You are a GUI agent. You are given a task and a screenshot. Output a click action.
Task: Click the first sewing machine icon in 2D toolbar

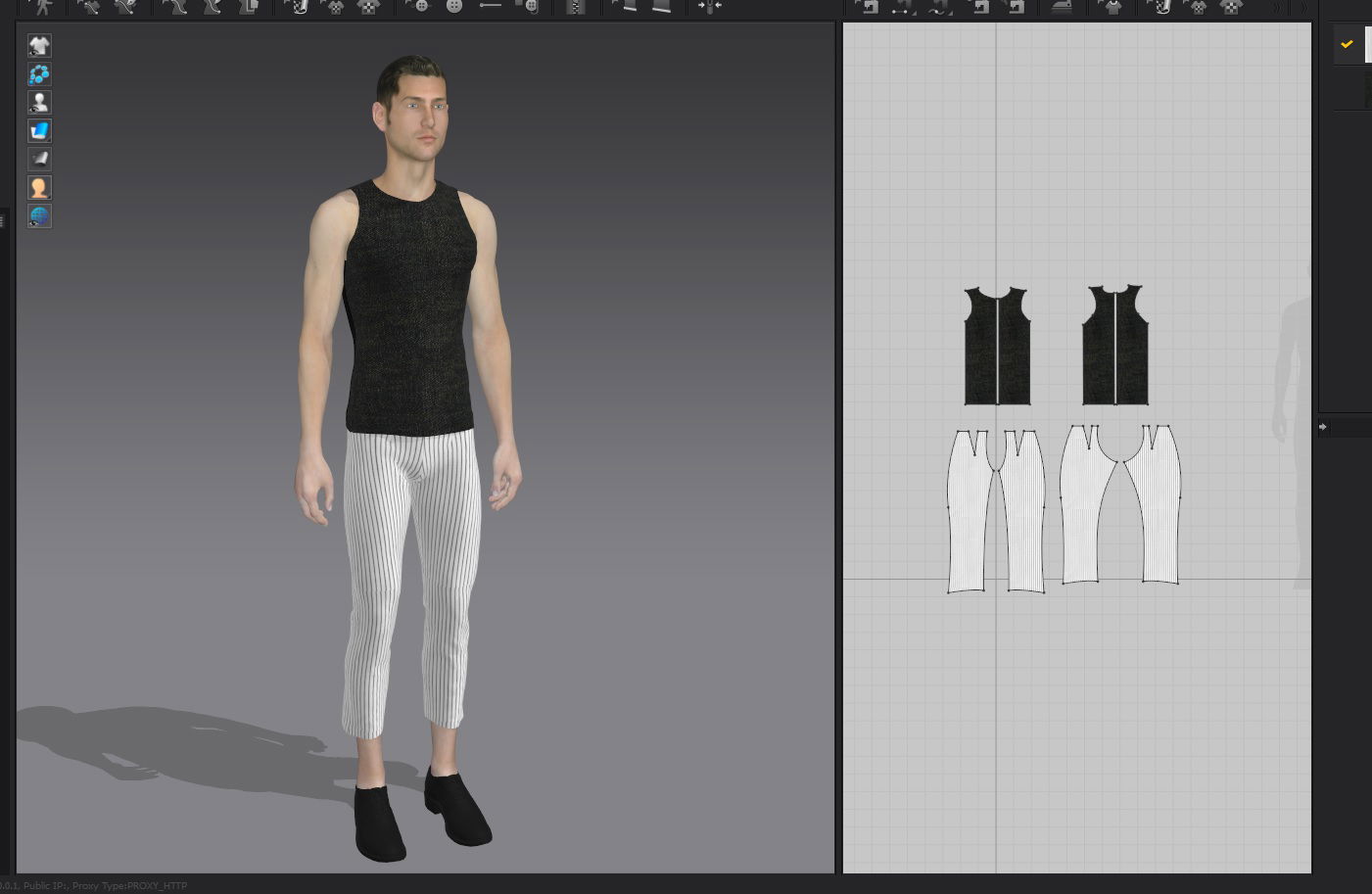click(x=868, y=7)
